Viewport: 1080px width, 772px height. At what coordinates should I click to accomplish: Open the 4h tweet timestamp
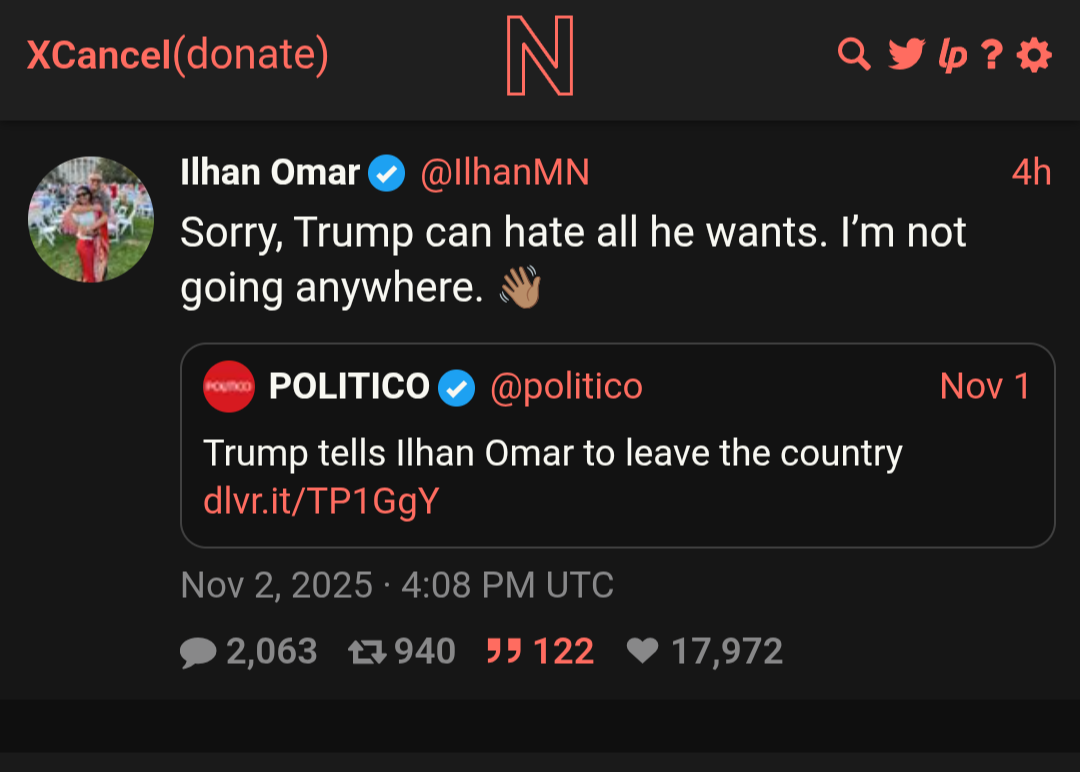[x=1031, y=173]
